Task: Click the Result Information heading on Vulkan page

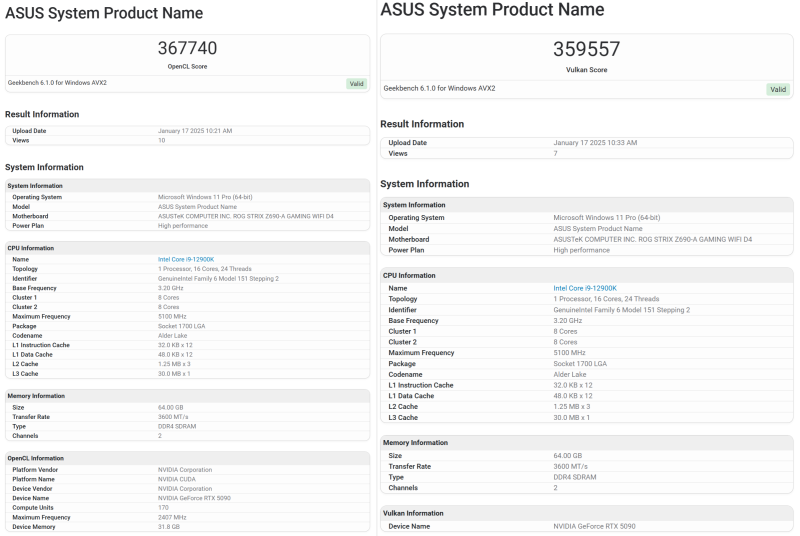Action: [422, 124]
